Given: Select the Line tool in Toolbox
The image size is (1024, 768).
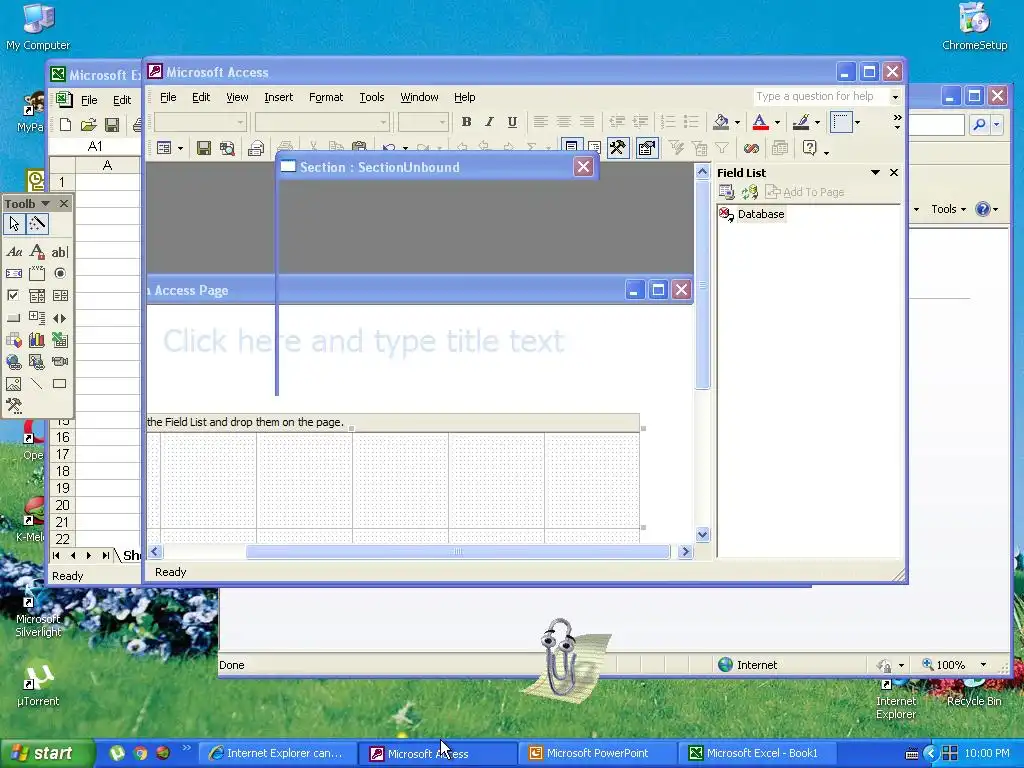Looking at the screenshot, I should pos(37,384).
